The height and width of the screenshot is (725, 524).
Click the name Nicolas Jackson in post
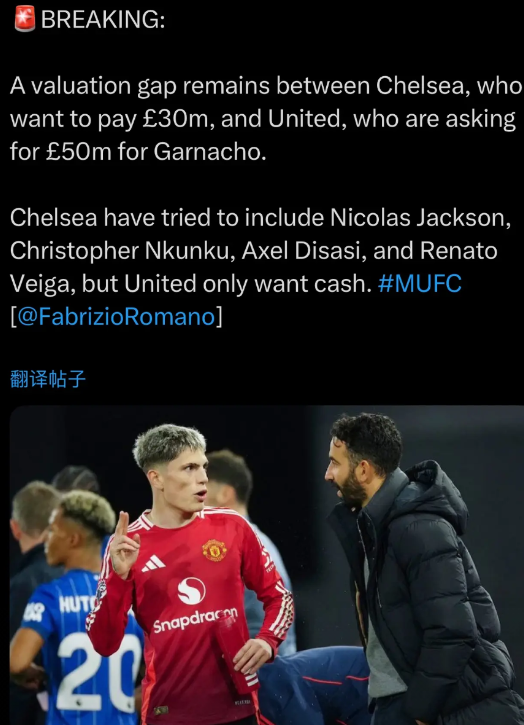(420, 217)
